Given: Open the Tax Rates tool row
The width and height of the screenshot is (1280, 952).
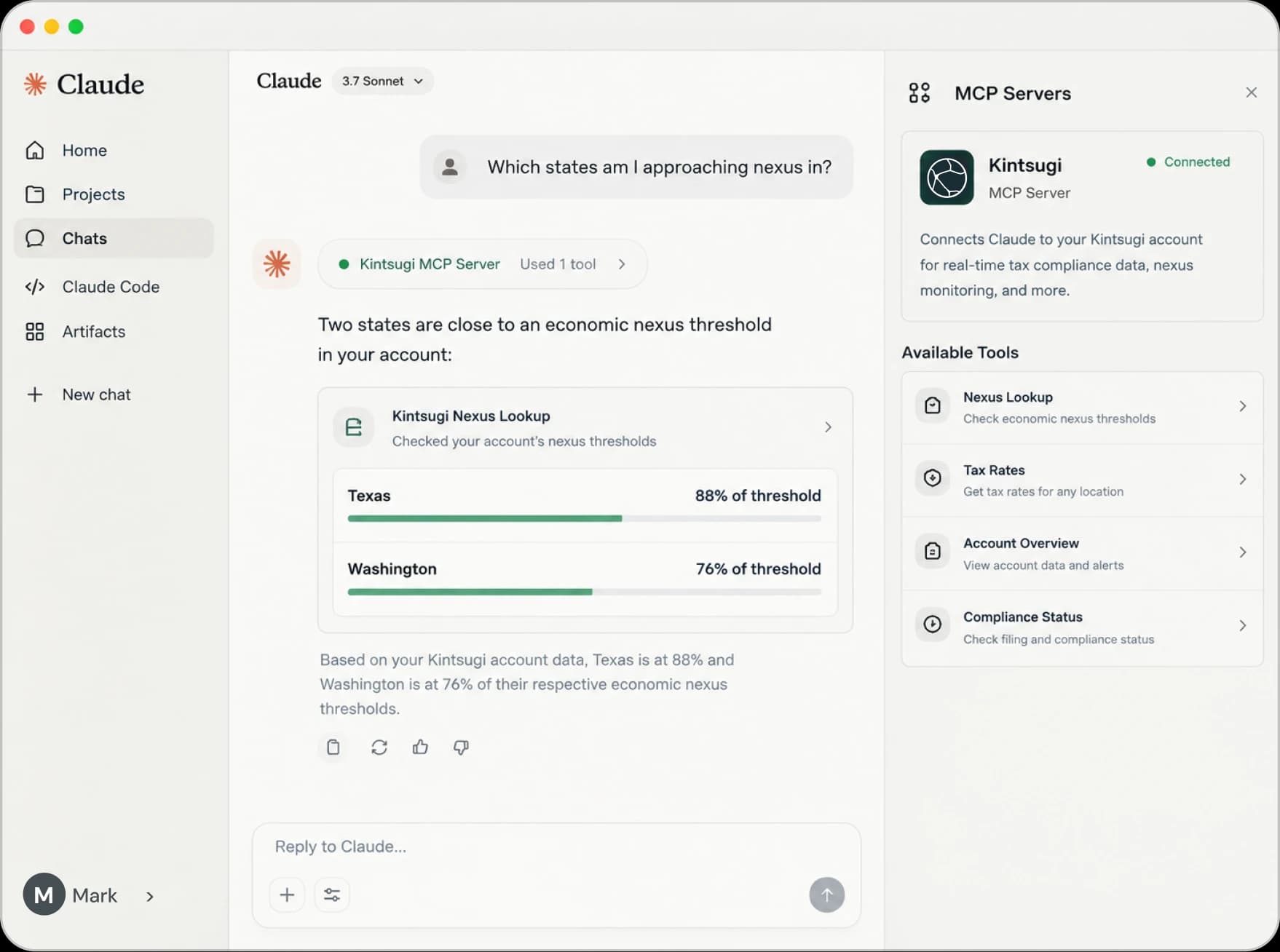Looking at the screenshot, I should tap(1082, 480).
